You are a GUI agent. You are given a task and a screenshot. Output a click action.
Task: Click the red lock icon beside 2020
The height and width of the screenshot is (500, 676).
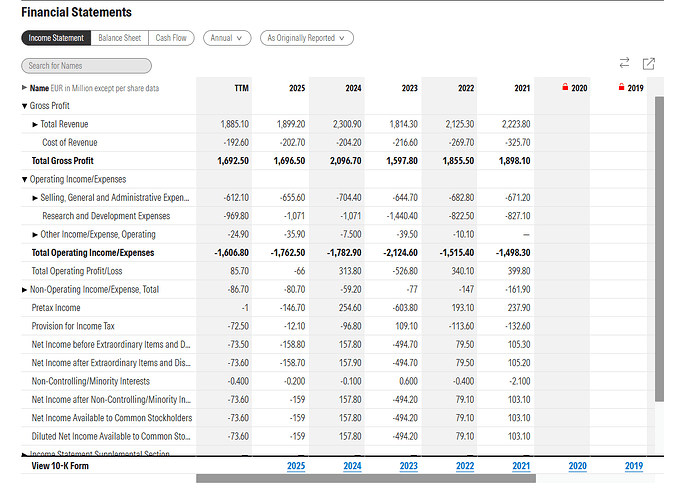(x=566, y=88)
